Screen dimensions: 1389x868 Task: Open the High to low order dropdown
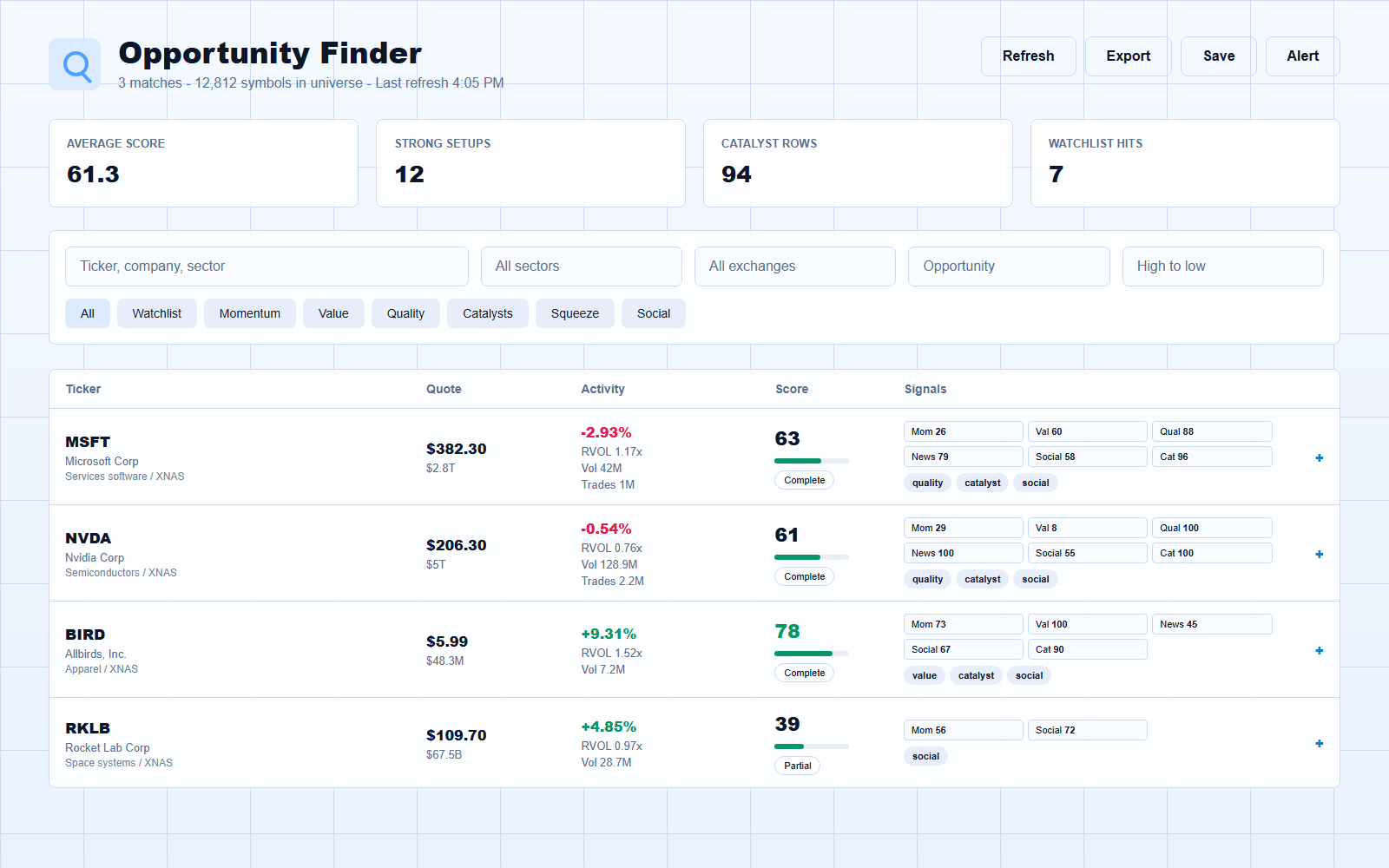click(x=1222, y=266)
